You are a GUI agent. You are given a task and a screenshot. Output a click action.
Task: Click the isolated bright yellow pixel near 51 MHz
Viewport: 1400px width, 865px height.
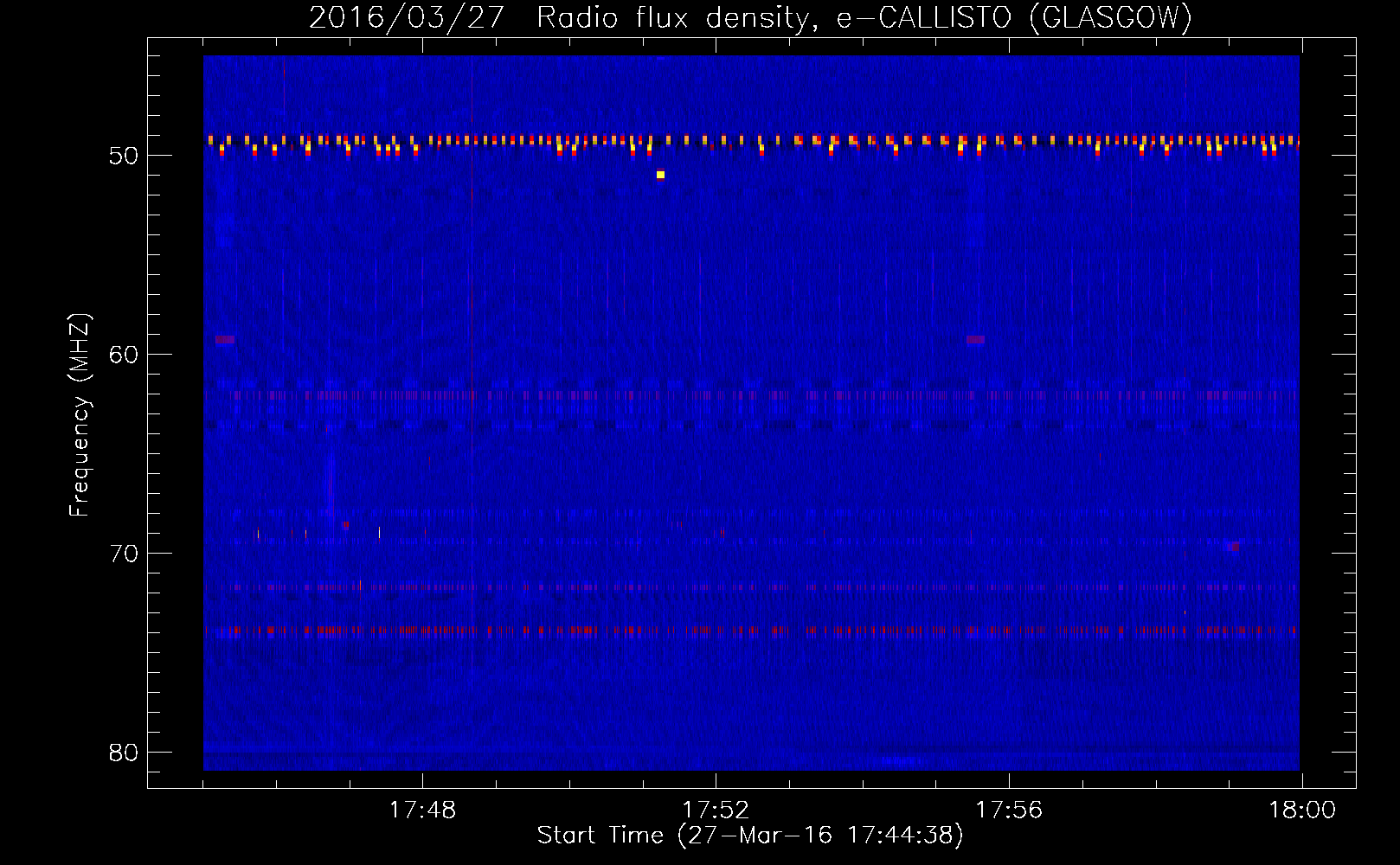(x=660, y=175)
